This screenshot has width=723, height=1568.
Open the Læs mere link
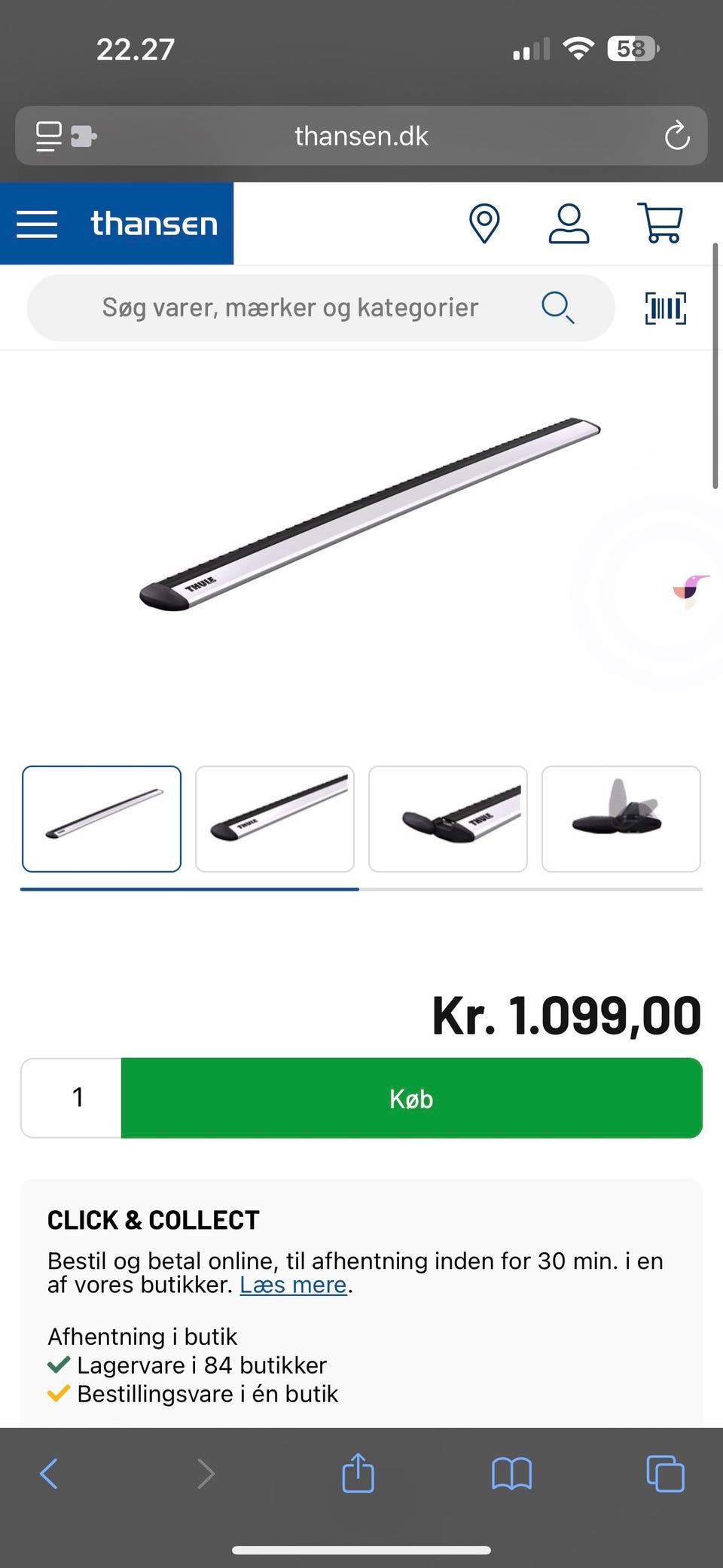[x=293, y=1285]
